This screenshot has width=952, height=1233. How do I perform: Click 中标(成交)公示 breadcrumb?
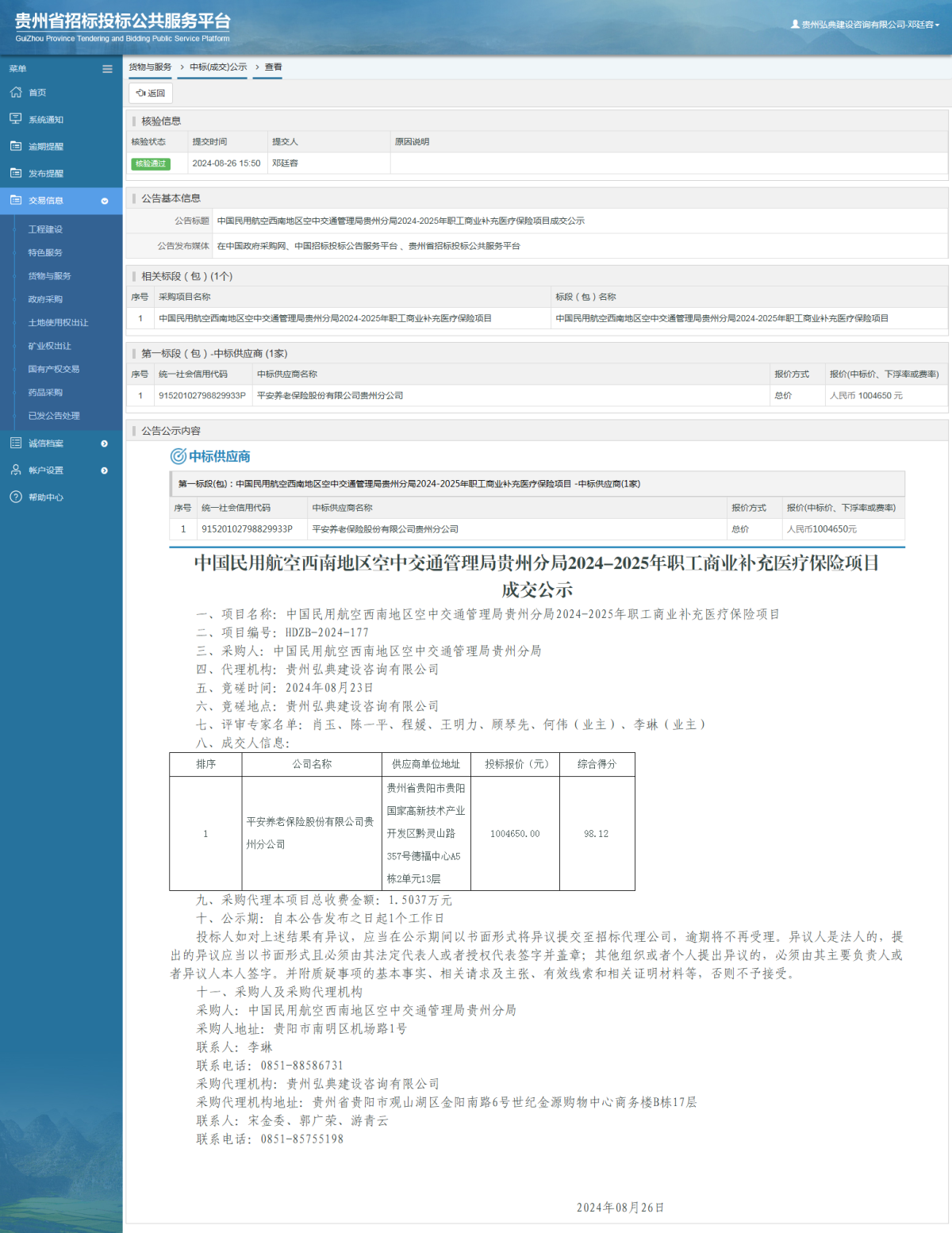pos(218,67)
